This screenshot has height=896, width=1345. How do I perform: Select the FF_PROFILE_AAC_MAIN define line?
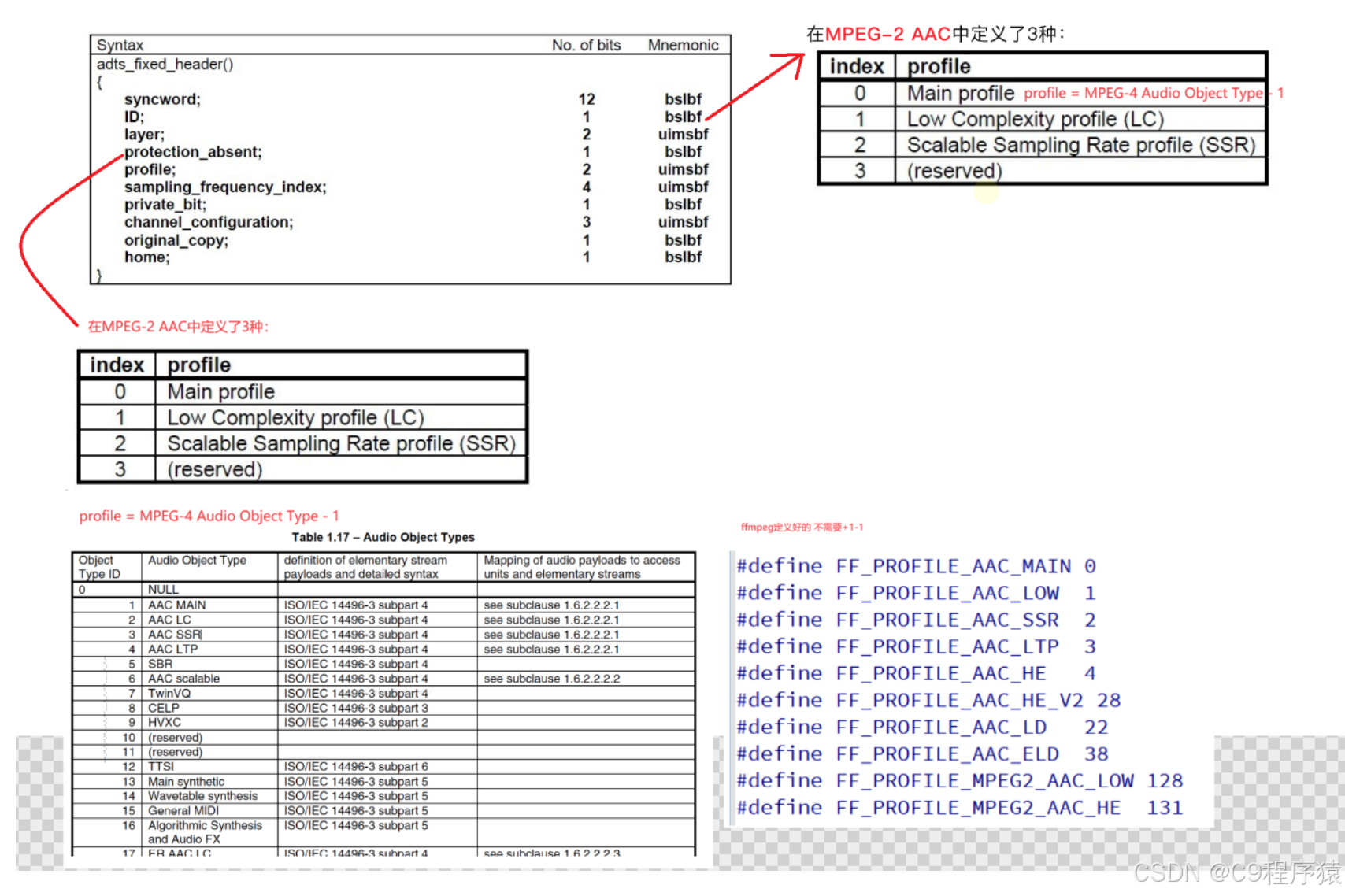pyautogui.click(x=916, y=566)
